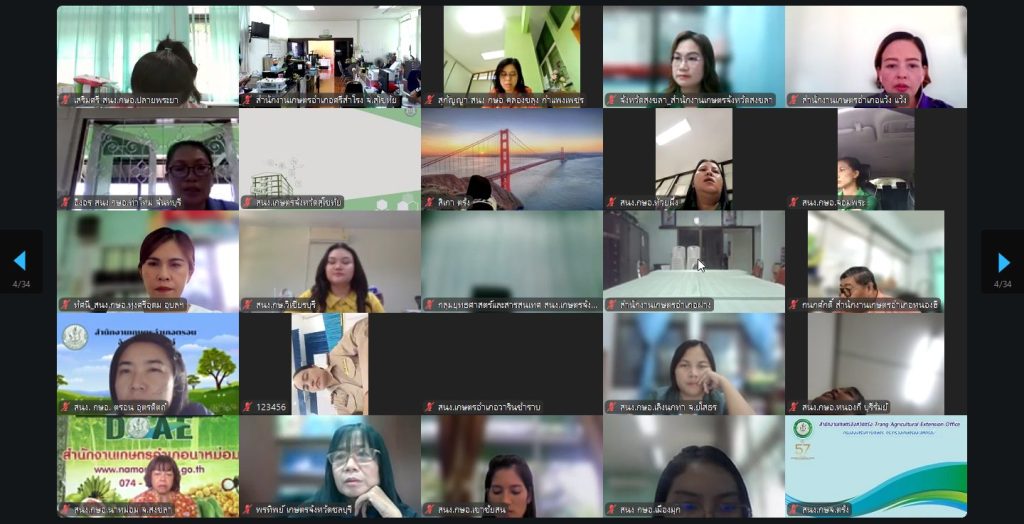
Task: Click muted mic icon on Golden Gate tile
Action: pos(430,202)
